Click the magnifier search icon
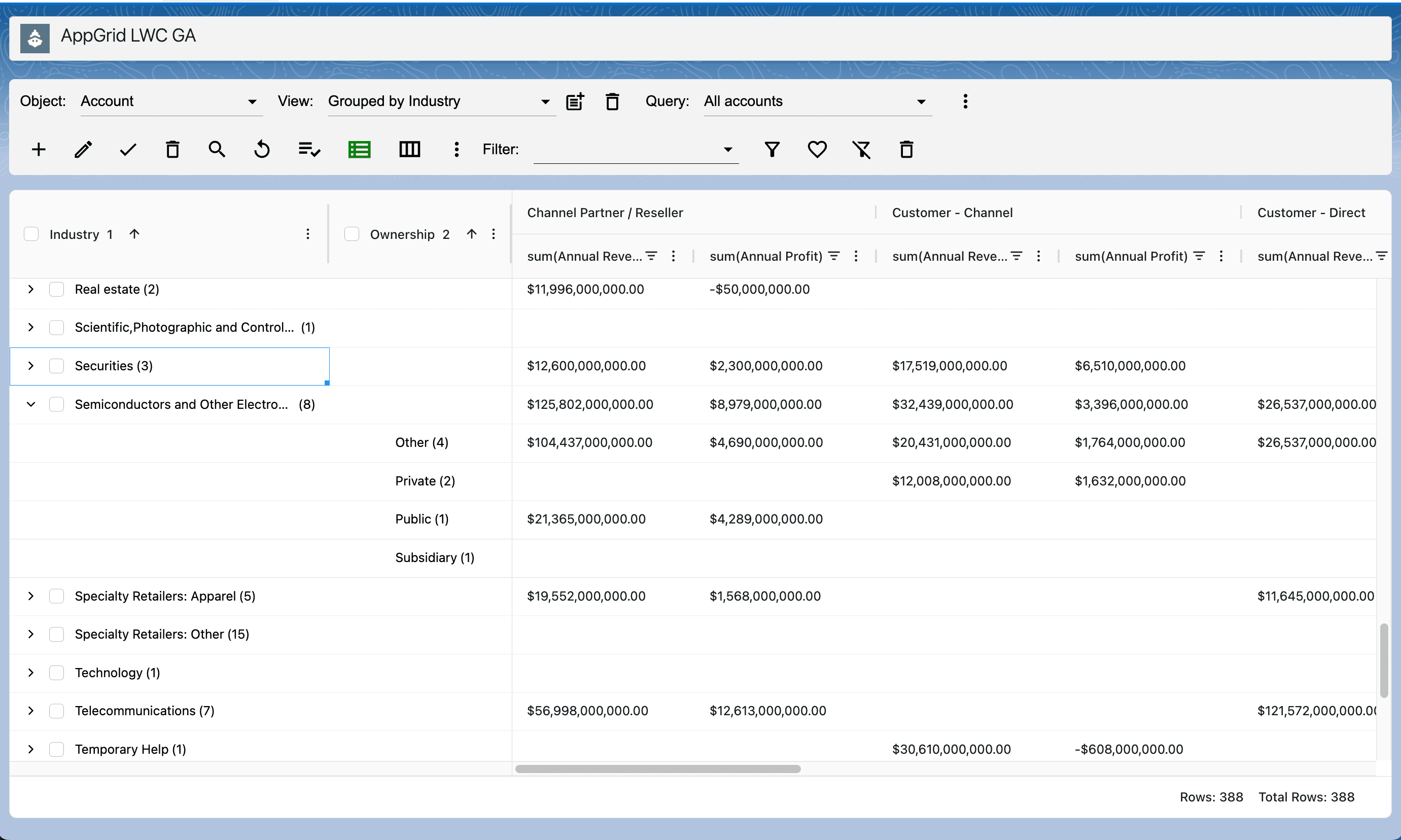This screenshot has height=840, width=1401. pyautogui.click(x=217, y=150)
